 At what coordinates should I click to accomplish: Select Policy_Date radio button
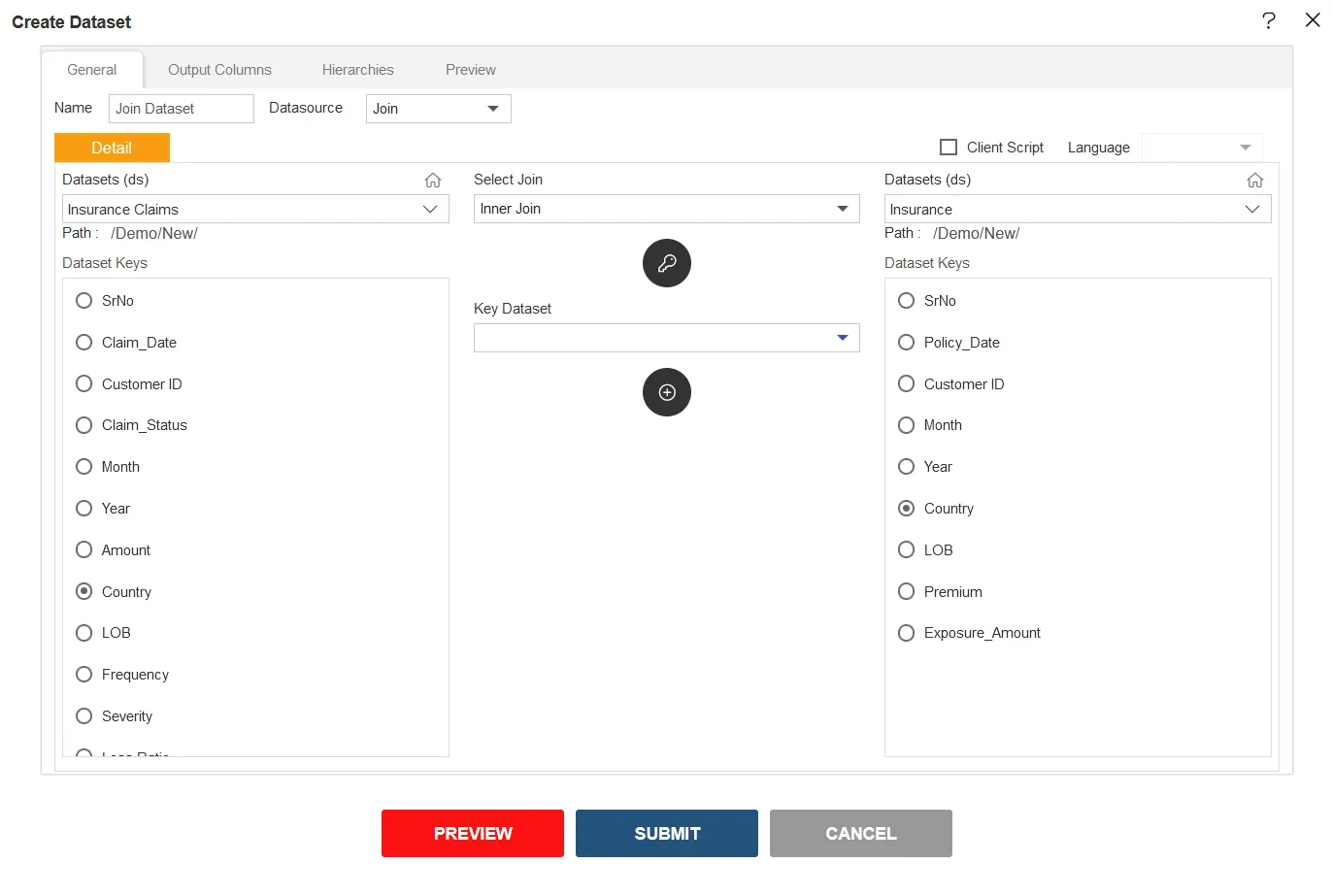tap(907, 343)
